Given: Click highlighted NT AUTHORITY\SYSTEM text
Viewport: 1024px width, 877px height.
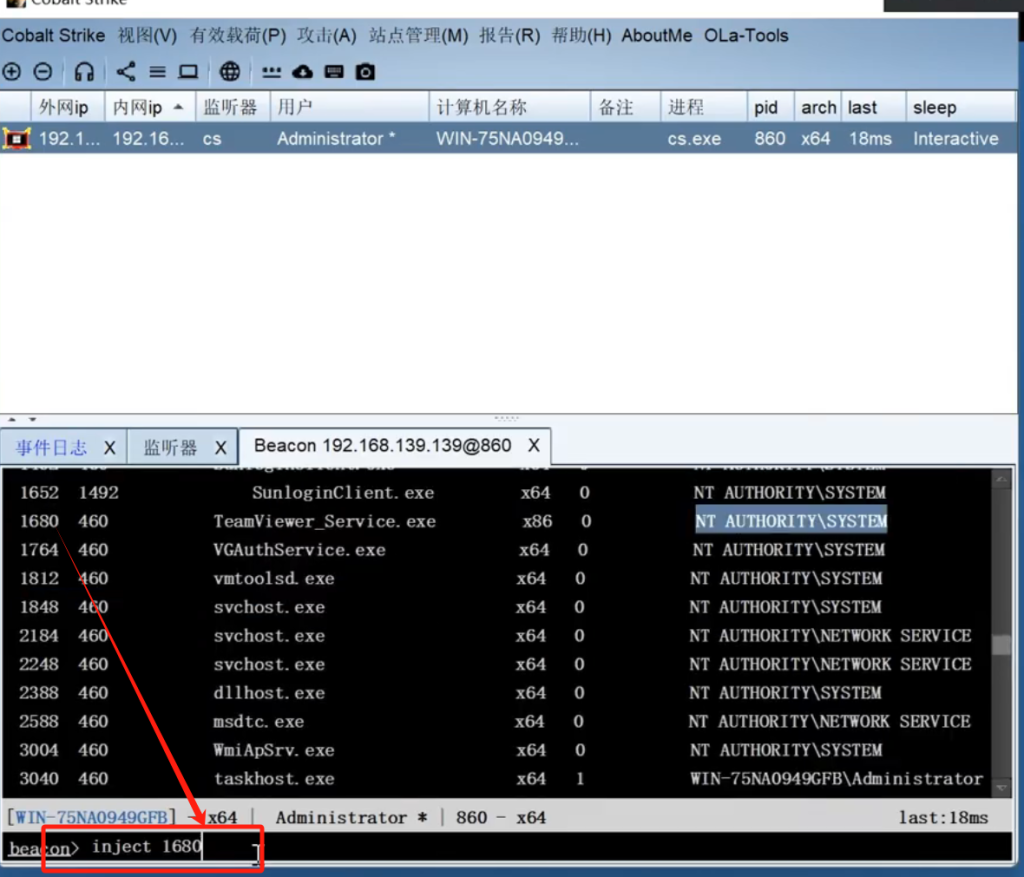Looking at the screenshot, I should [x=791, y=520].
